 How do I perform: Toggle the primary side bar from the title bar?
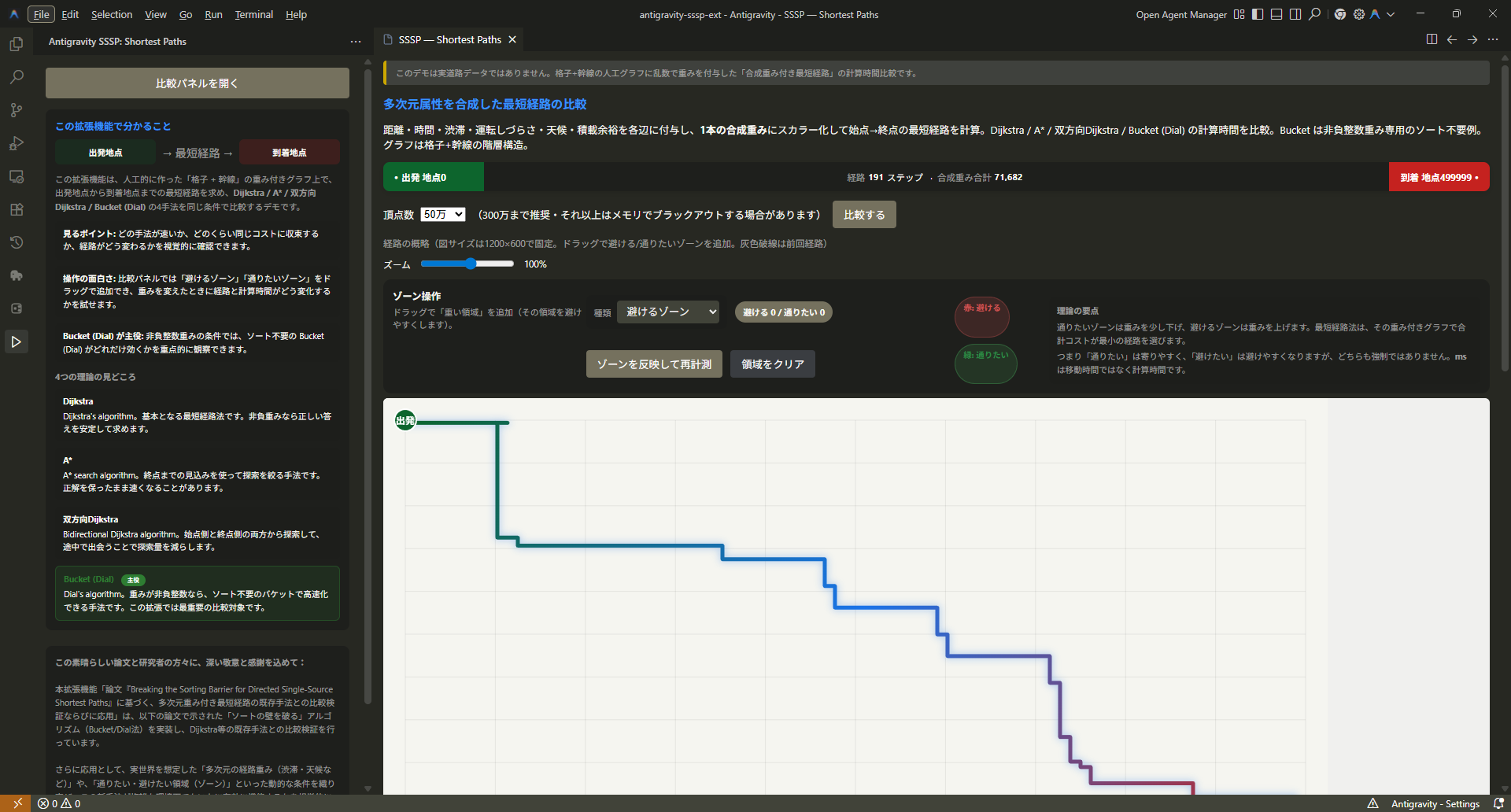[1257, 14]
